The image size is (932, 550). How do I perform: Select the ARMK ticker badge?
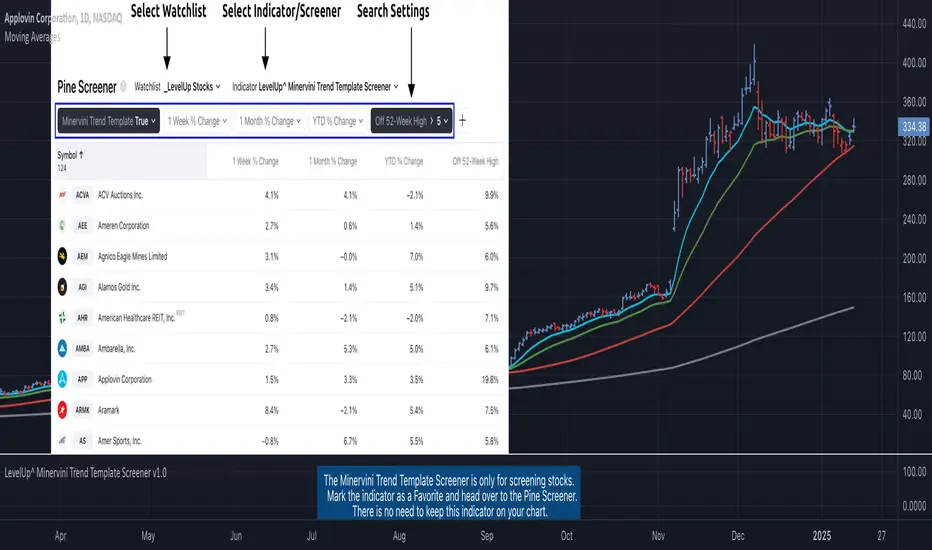click(83, 410)
